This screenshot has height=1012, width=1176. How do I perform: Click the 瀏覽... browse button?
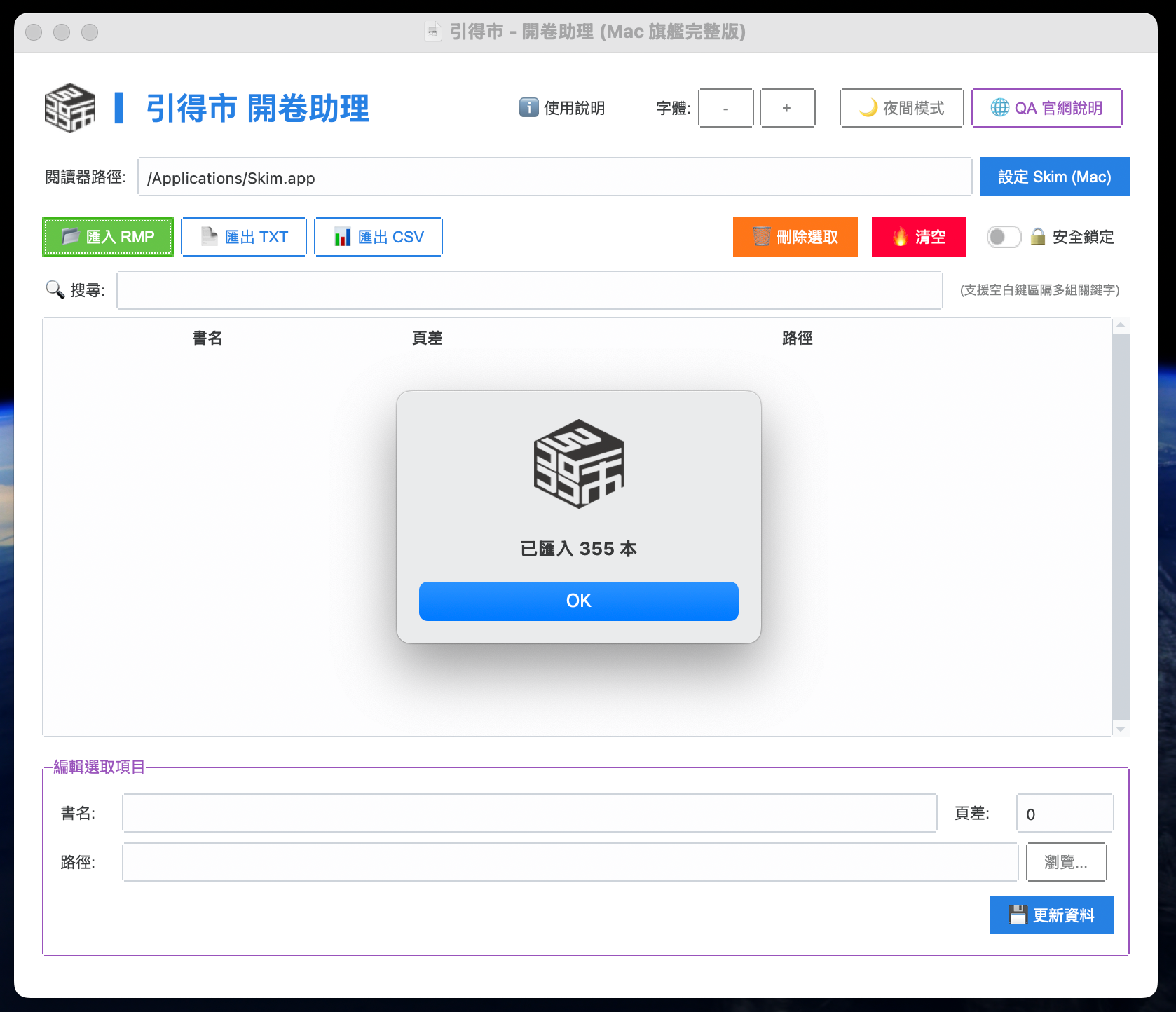coord(1066,862)
